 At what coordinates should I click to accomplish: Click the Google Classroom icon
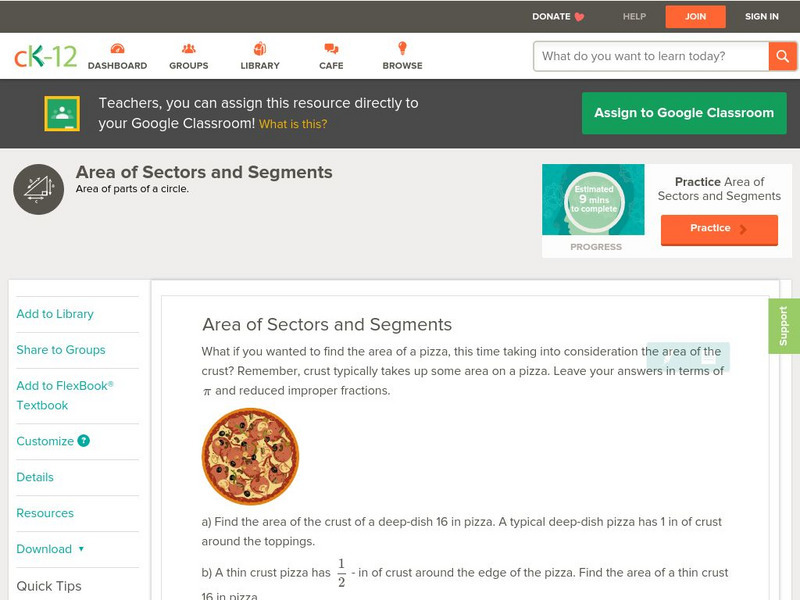[x=62, y=113]
